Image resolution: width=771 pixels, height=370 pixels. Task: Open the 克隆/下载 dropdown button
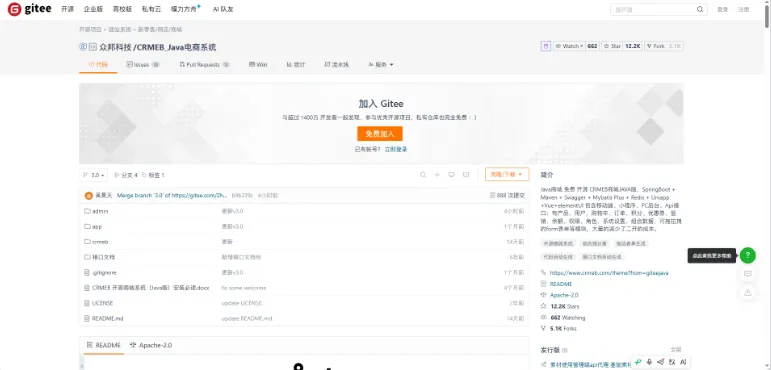tap(507, 174)
